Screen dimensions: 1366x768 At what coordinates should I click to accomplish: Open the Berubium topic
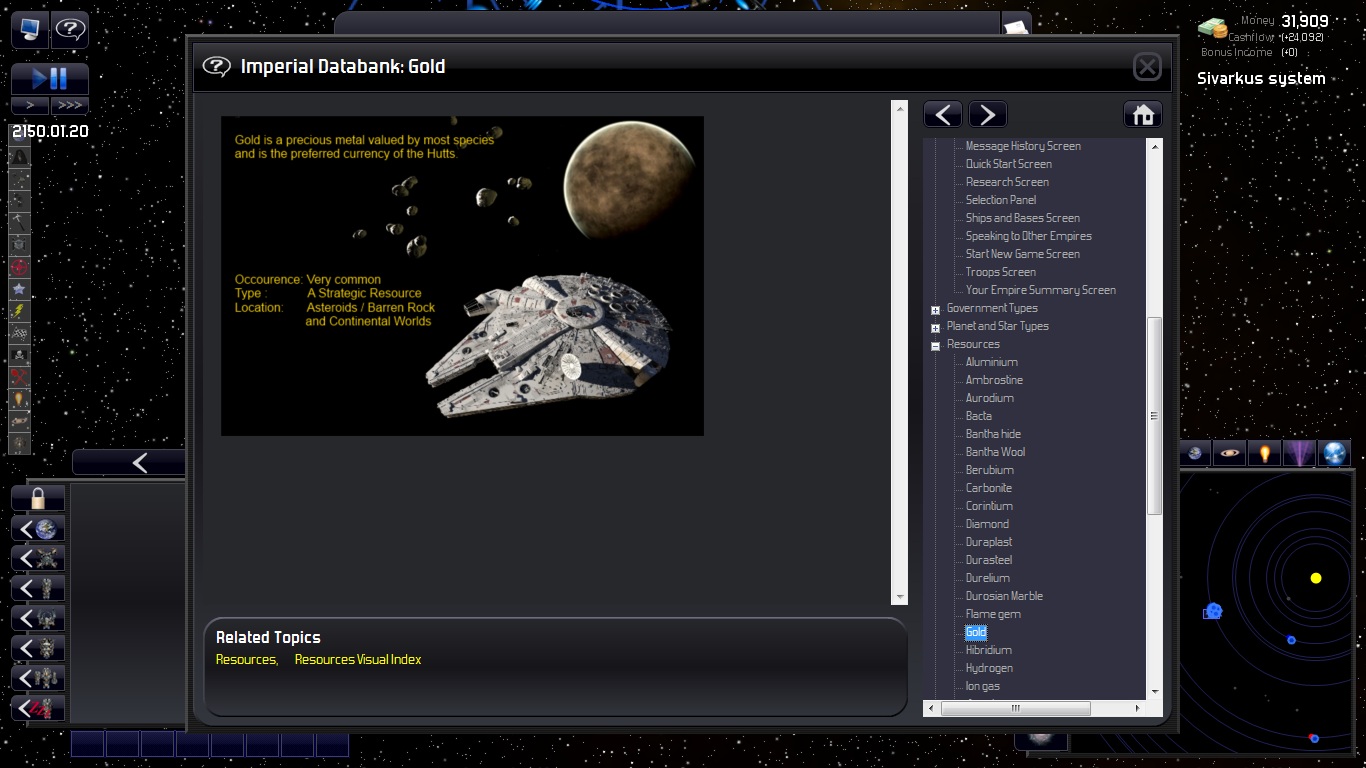[989, 470]
